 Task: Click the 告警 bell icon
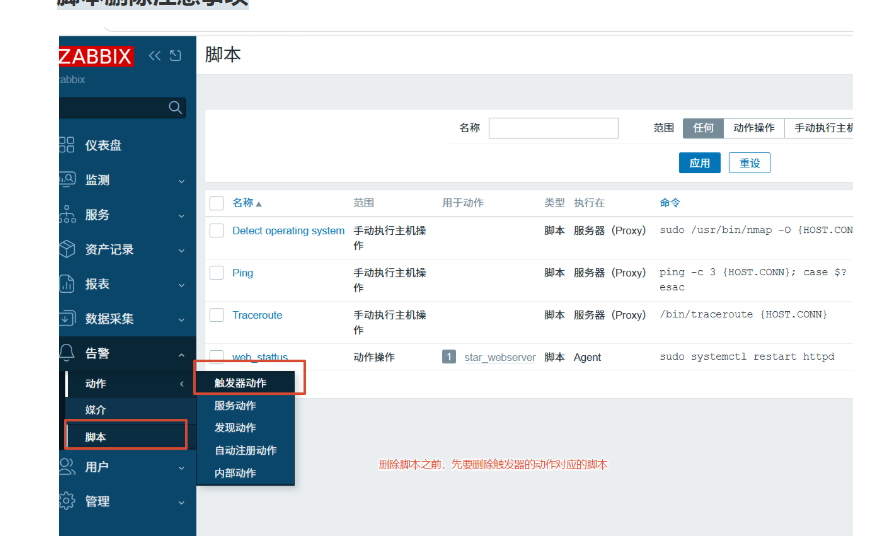click(x=67, y=353)
